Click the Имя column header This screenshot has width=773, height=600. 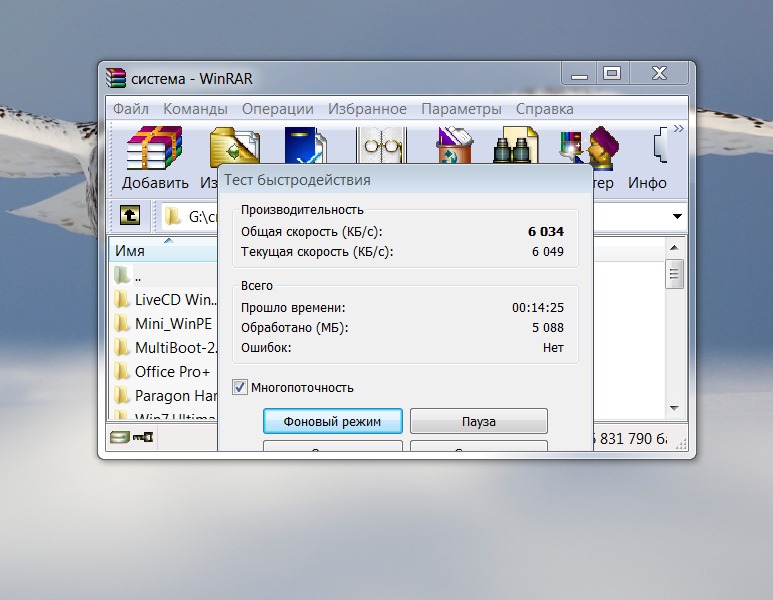[x=163, y=250]
